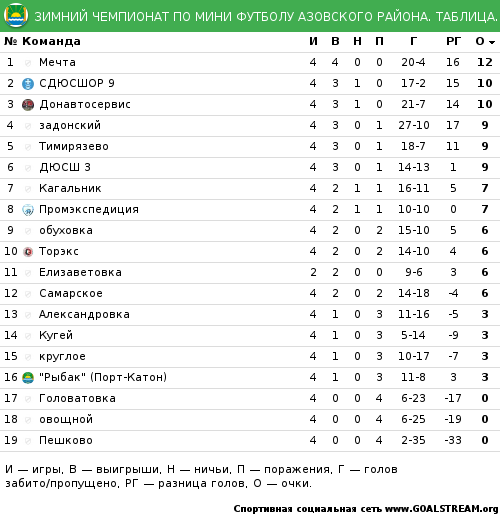Image resolution: width=500 pixels, height=515 pixels.
Task: Click the "Рыбак" (Порт-Катон) team logo
Action: (x=28, y=378)
